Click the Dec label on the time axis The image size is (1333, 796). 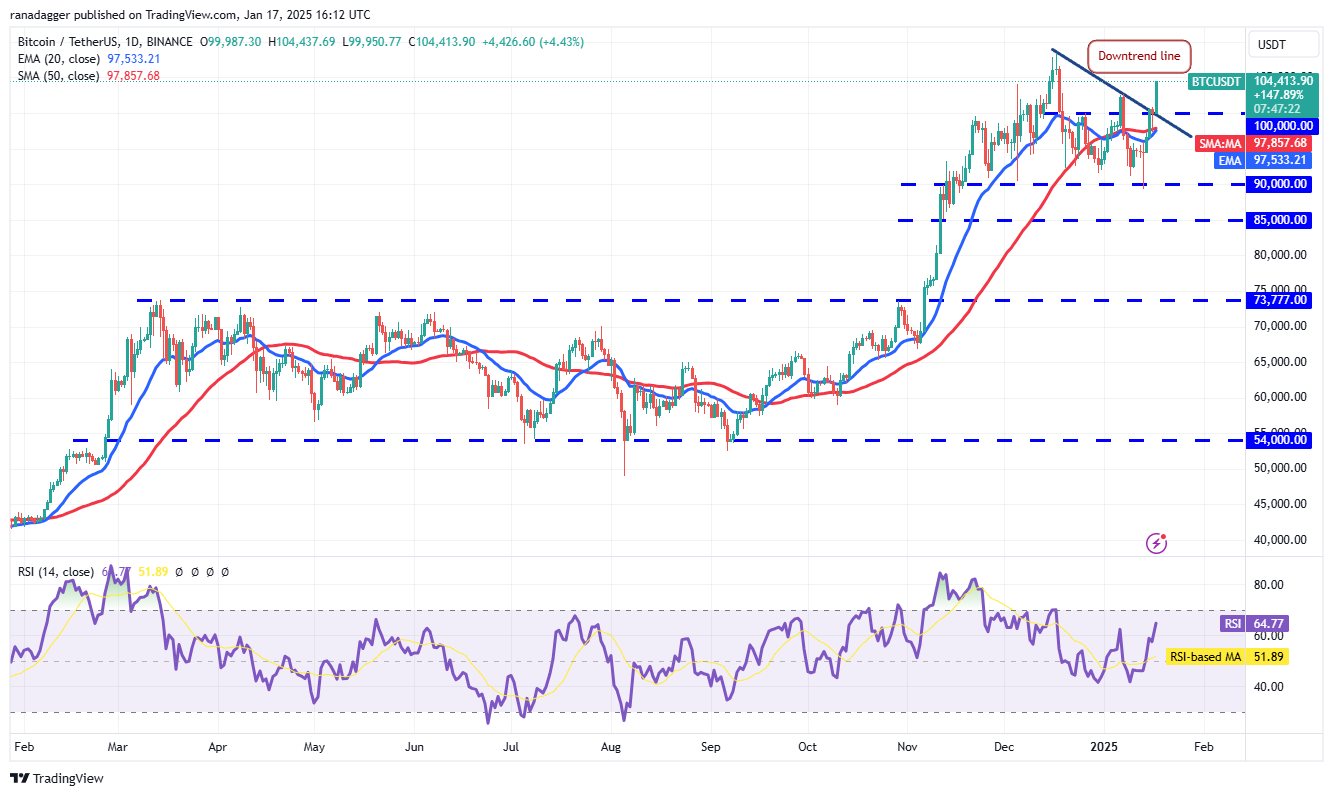tap(1004, 747)
